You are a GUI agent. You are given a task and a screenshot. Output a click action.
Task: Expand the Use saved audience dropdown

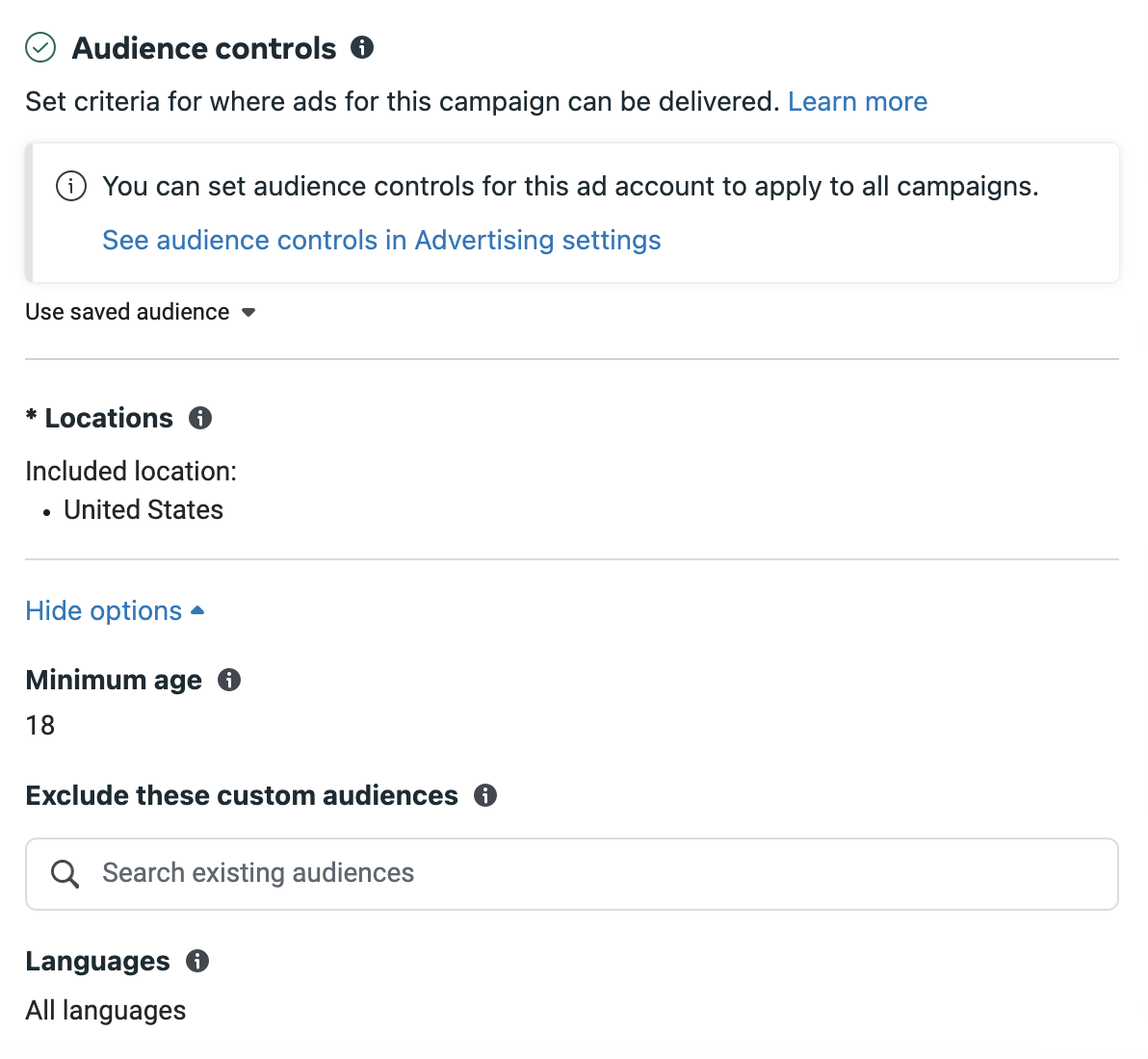(x=141, y=313)
